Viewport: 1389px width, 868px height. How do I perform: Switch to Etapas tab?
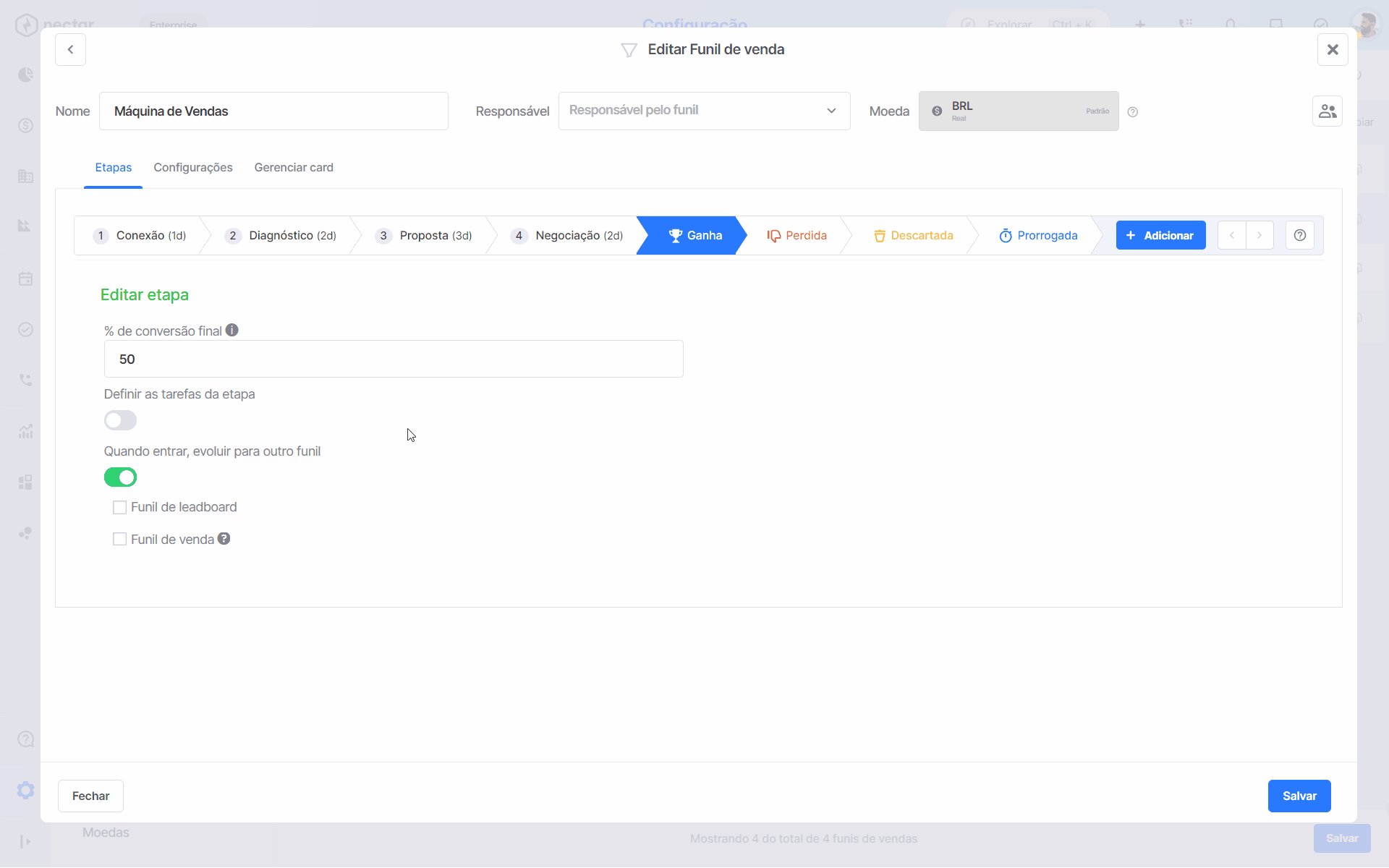pyautogui.click(x=114, y=167)
